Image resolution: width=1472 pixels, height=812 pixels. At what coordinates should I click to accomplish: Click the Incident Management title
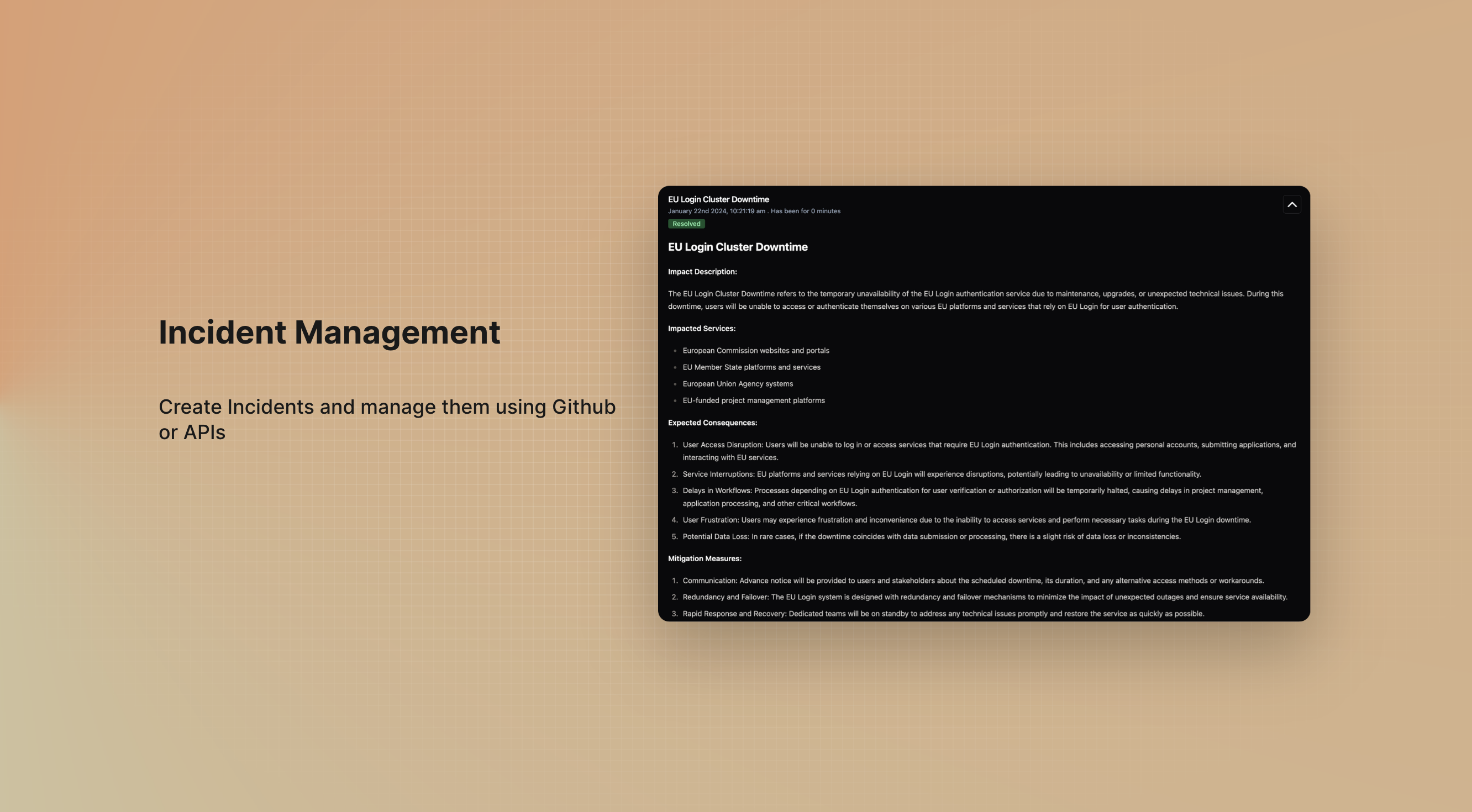[329, 333]
